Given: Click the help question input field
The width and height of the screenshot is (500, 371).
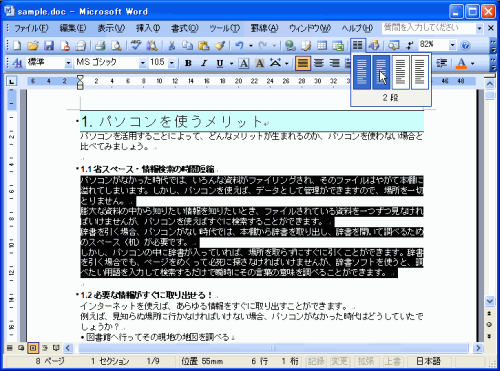Looking at the screenshot, I should pos(428,28).
